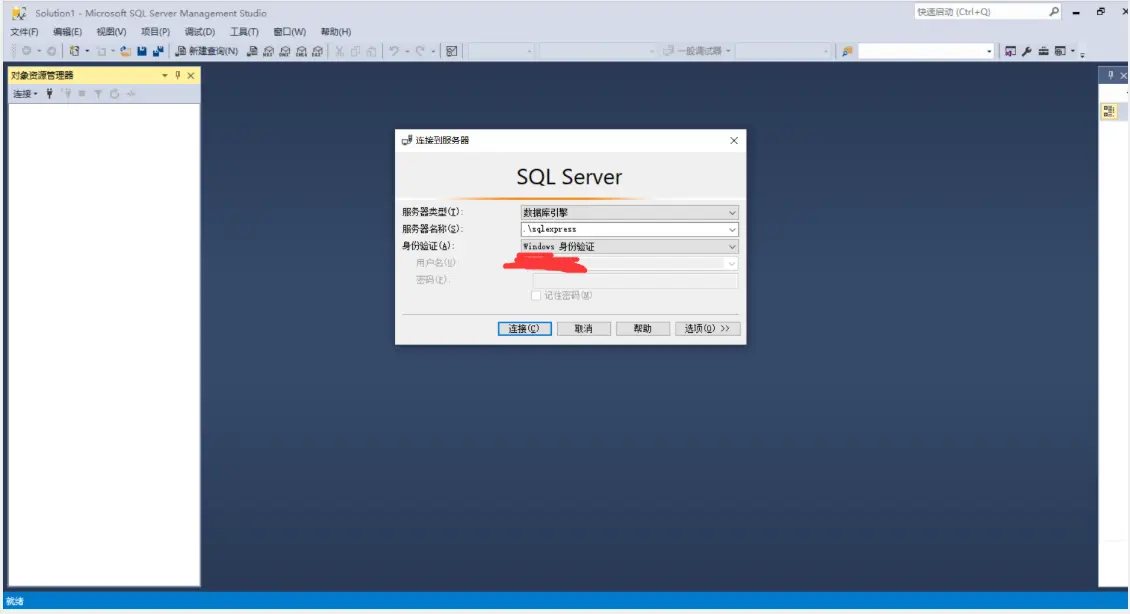Viewport: 1130px width, 614px height.
Task: Toggle the Remember password (记住密码) checkbox
Action: [536, 295]
